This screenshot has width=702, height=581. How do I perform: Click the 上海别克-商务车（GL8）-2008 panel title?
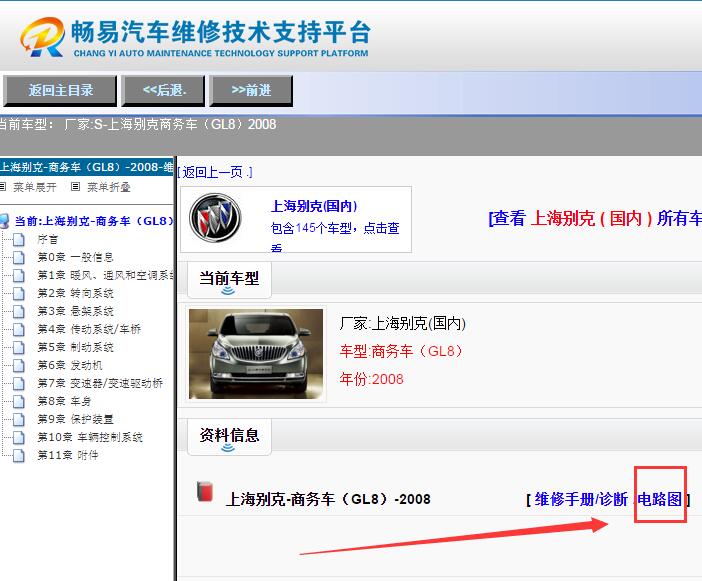87,167
